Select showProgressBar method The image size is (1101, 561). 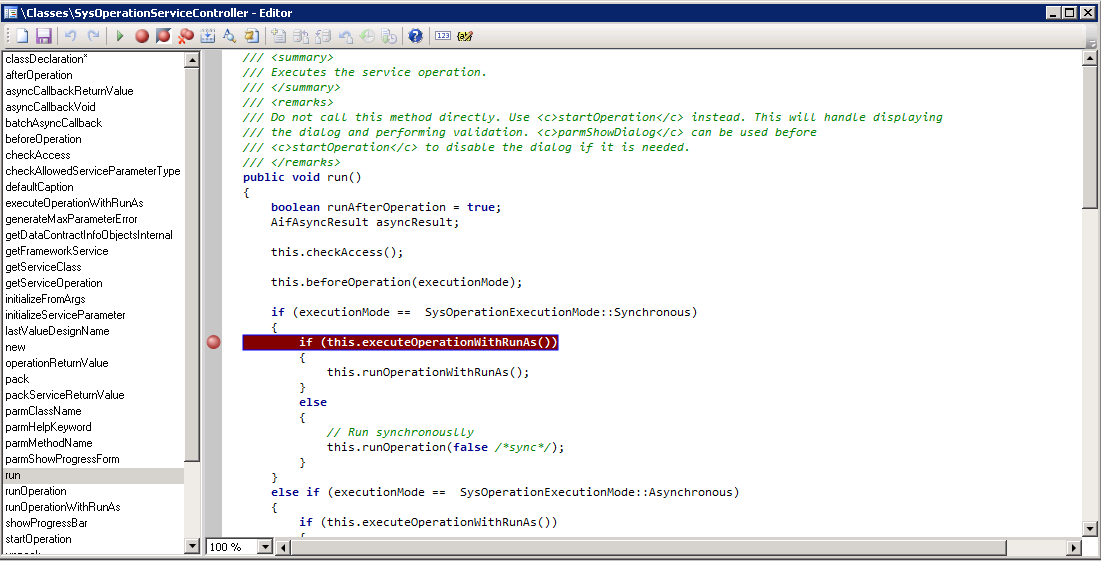tap(46, 523)
